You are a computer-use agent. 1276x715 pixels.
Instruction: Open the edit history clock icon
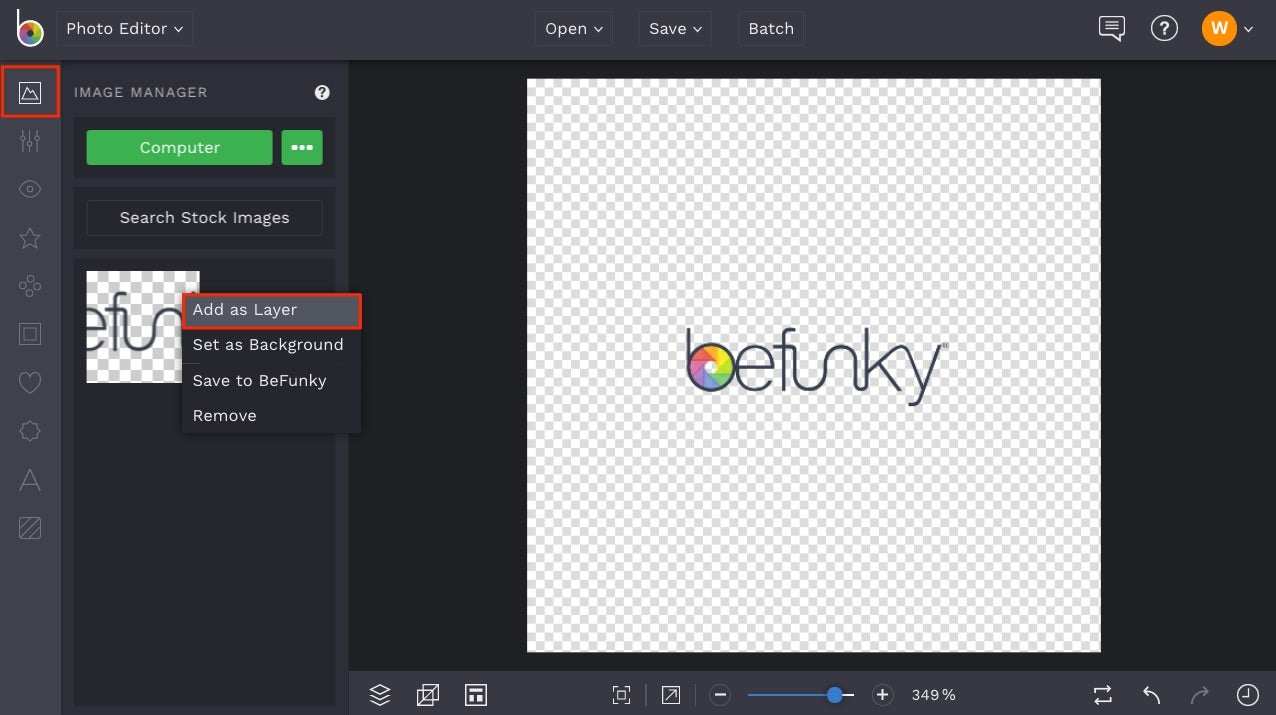click(1246, 694)
